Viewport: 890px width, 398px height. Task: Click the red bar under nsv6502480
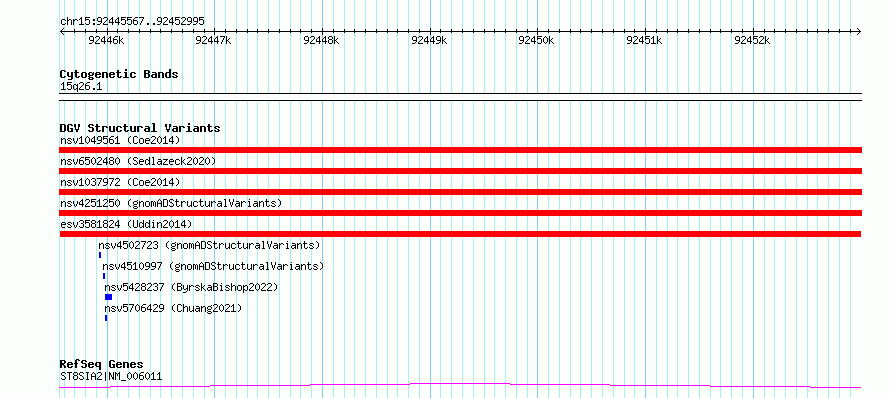460,171
